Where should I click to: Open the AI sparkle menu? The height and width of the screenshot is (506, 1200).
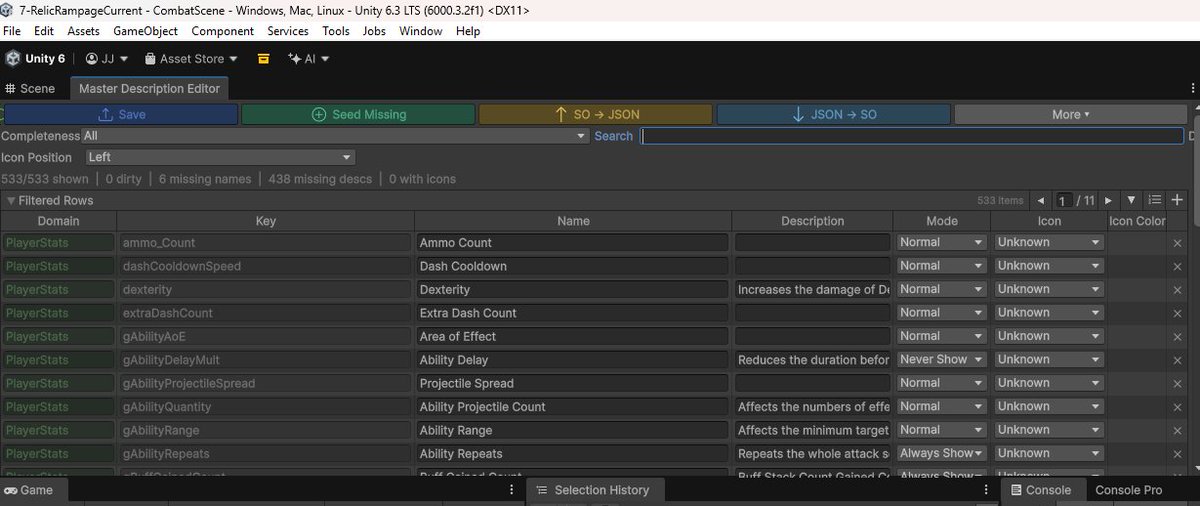click(x=308, y=59)
